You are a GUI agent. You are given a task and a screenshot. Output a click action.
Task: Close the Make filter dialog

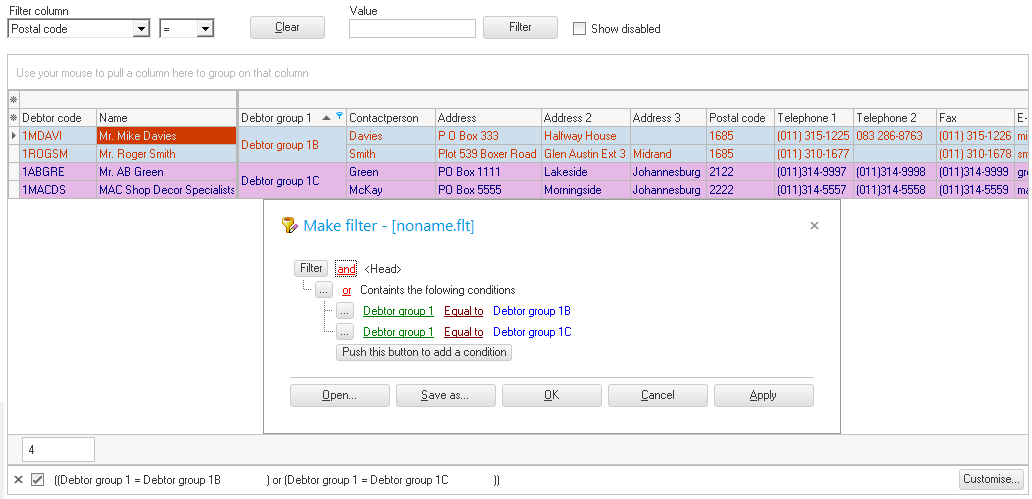coord(814,226)
